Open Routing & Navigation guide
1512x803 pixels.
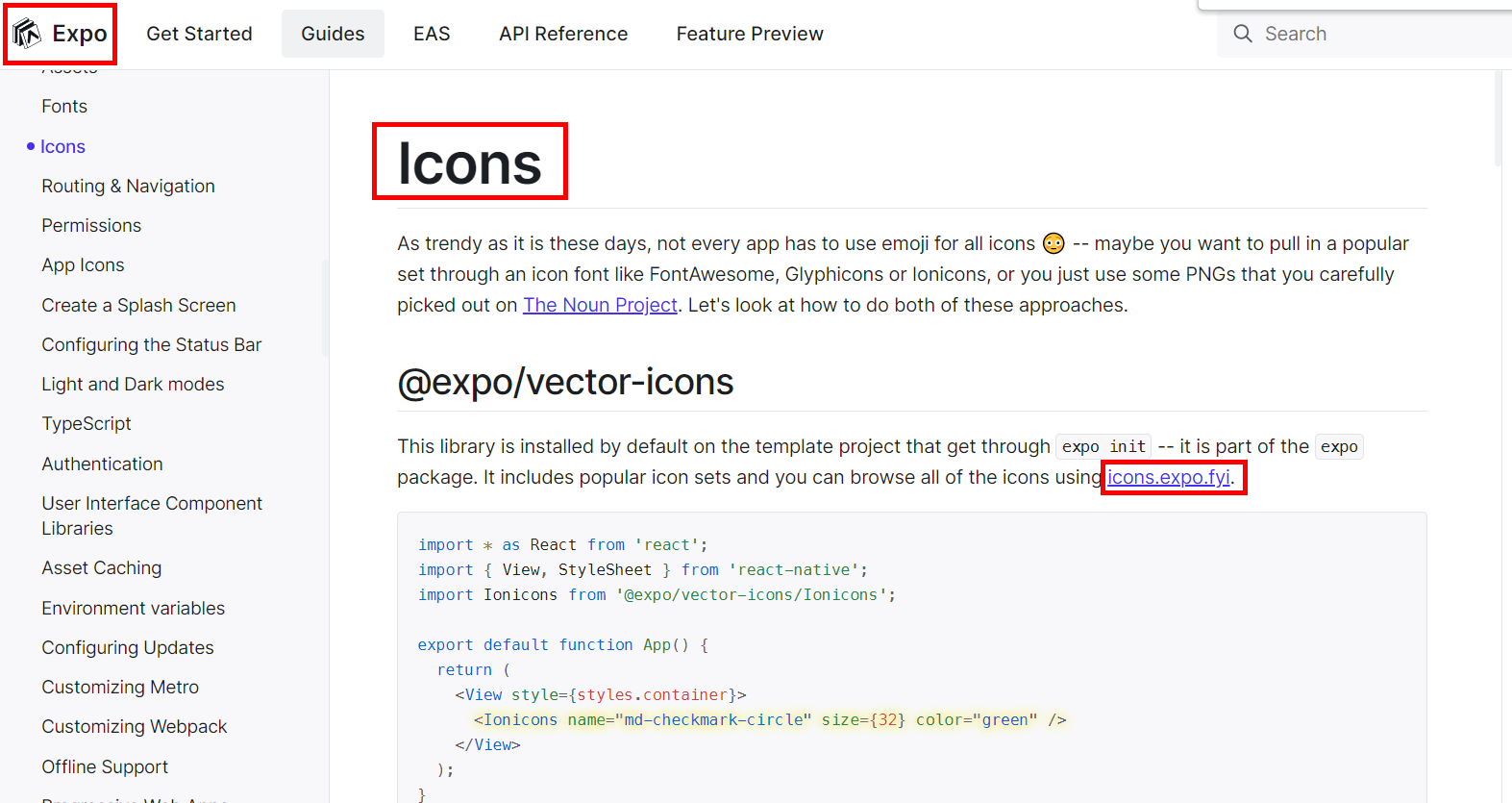128,187
